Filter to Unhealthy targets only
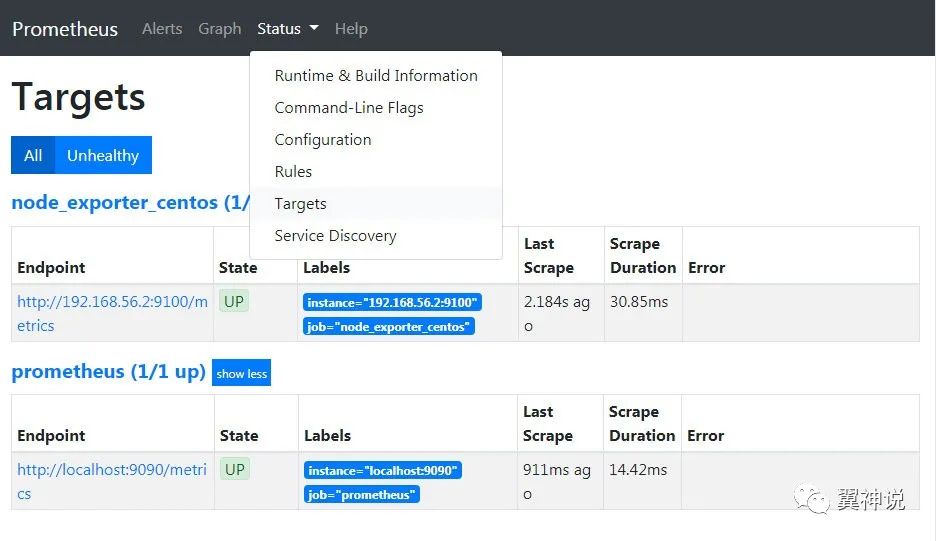The width and height of the screenshot is (936, 541). click(x=103, y=155)
